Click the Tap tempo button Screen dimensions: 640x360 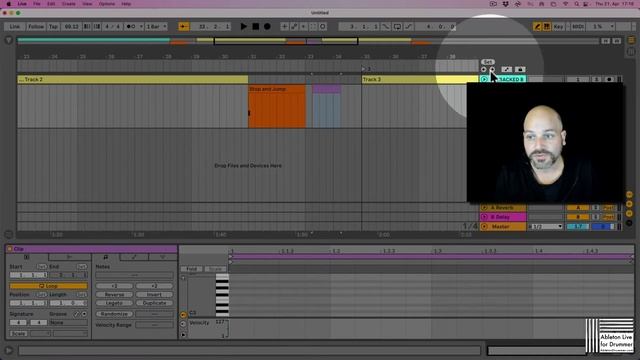click(53, 27)
